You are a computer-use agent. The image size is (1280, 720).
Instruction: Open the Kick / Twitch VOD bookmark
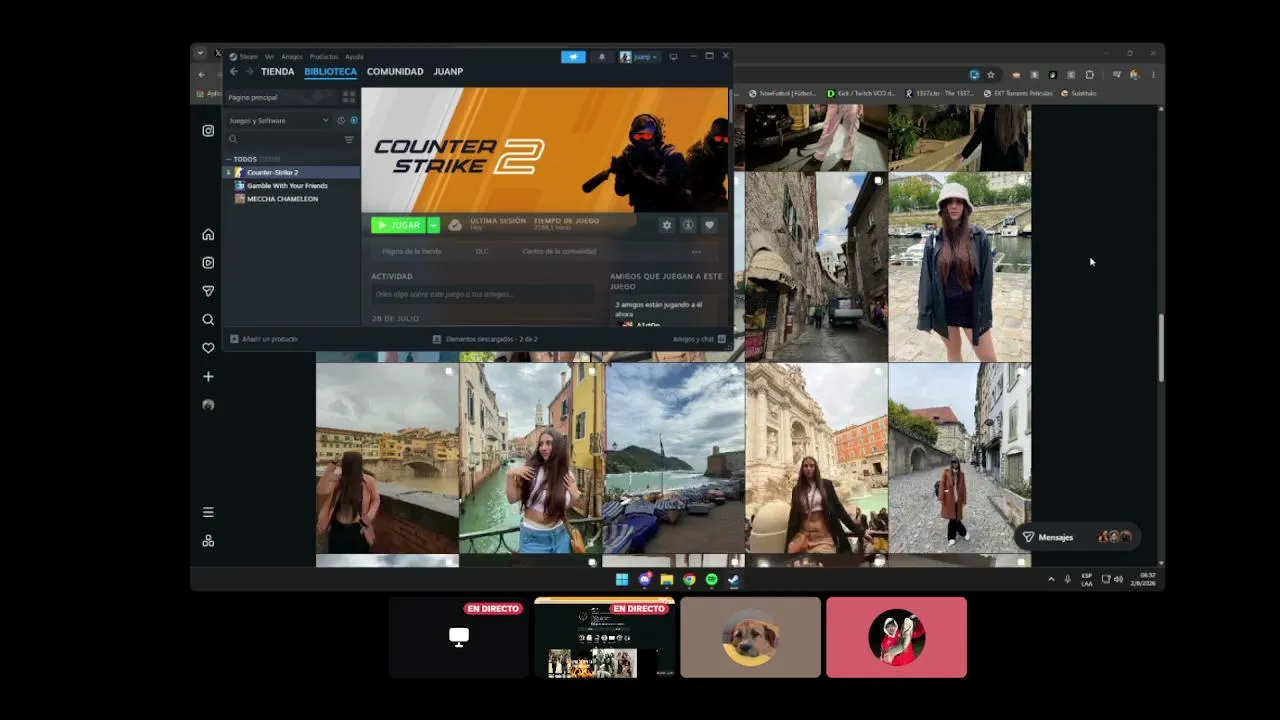click(x=860, y=93)
